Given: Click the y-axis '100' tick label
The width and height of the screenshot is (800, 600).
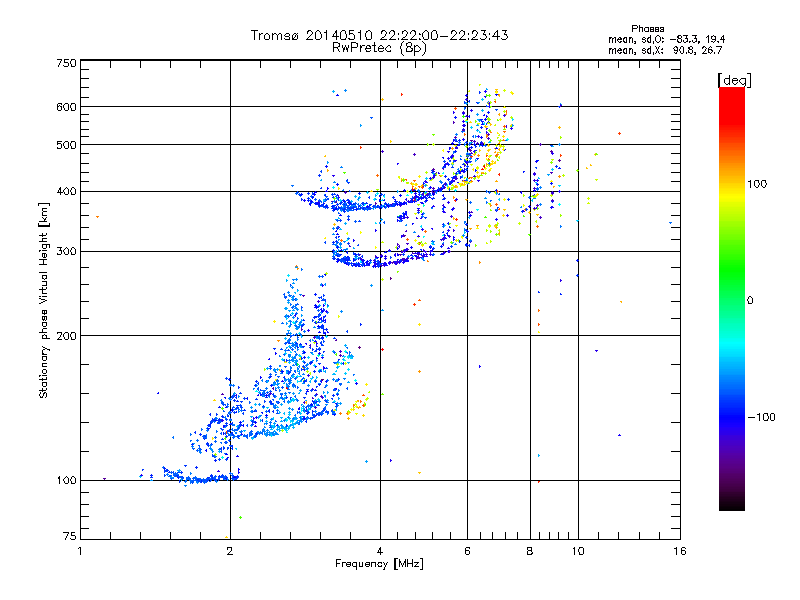Looking at the screenshot, I should [x=66, y=480].
